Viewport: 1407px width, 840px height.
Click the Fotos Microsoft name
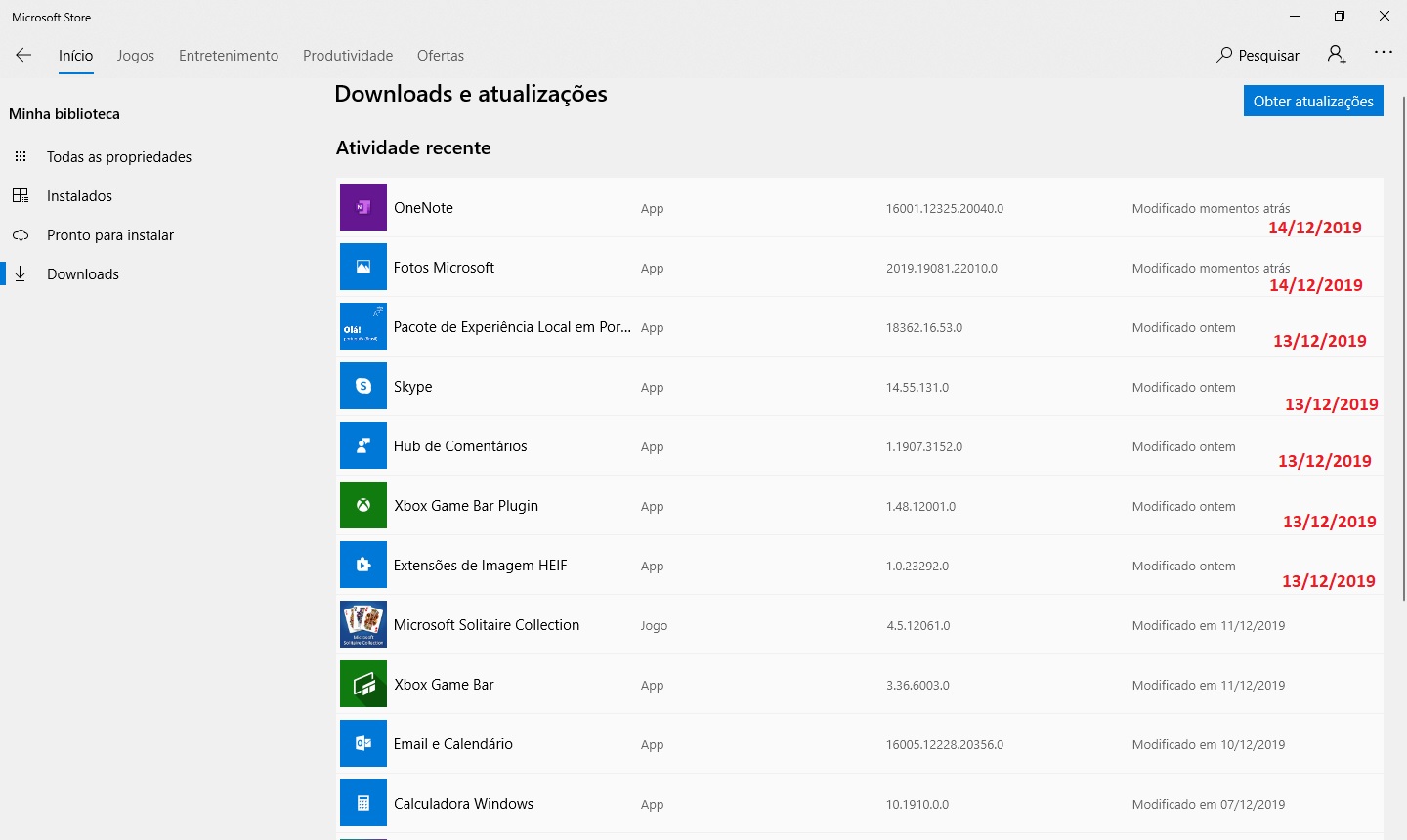444,268
